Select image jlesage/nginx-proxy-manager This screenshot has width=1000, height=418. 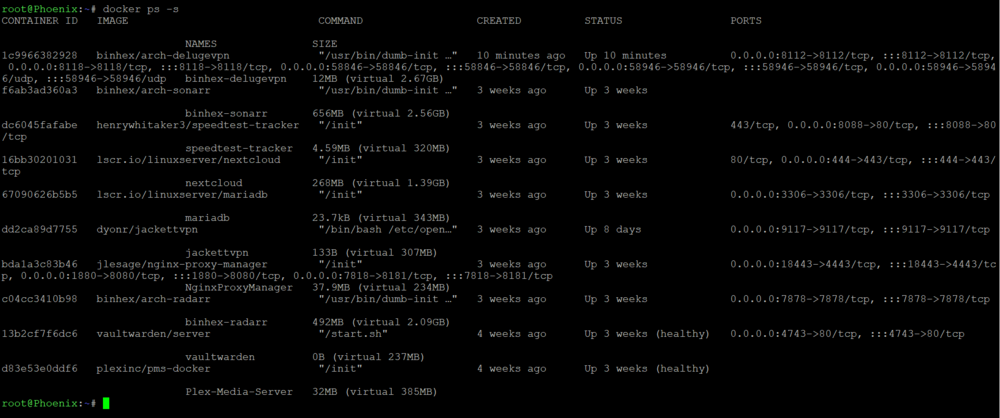(182, 264)
